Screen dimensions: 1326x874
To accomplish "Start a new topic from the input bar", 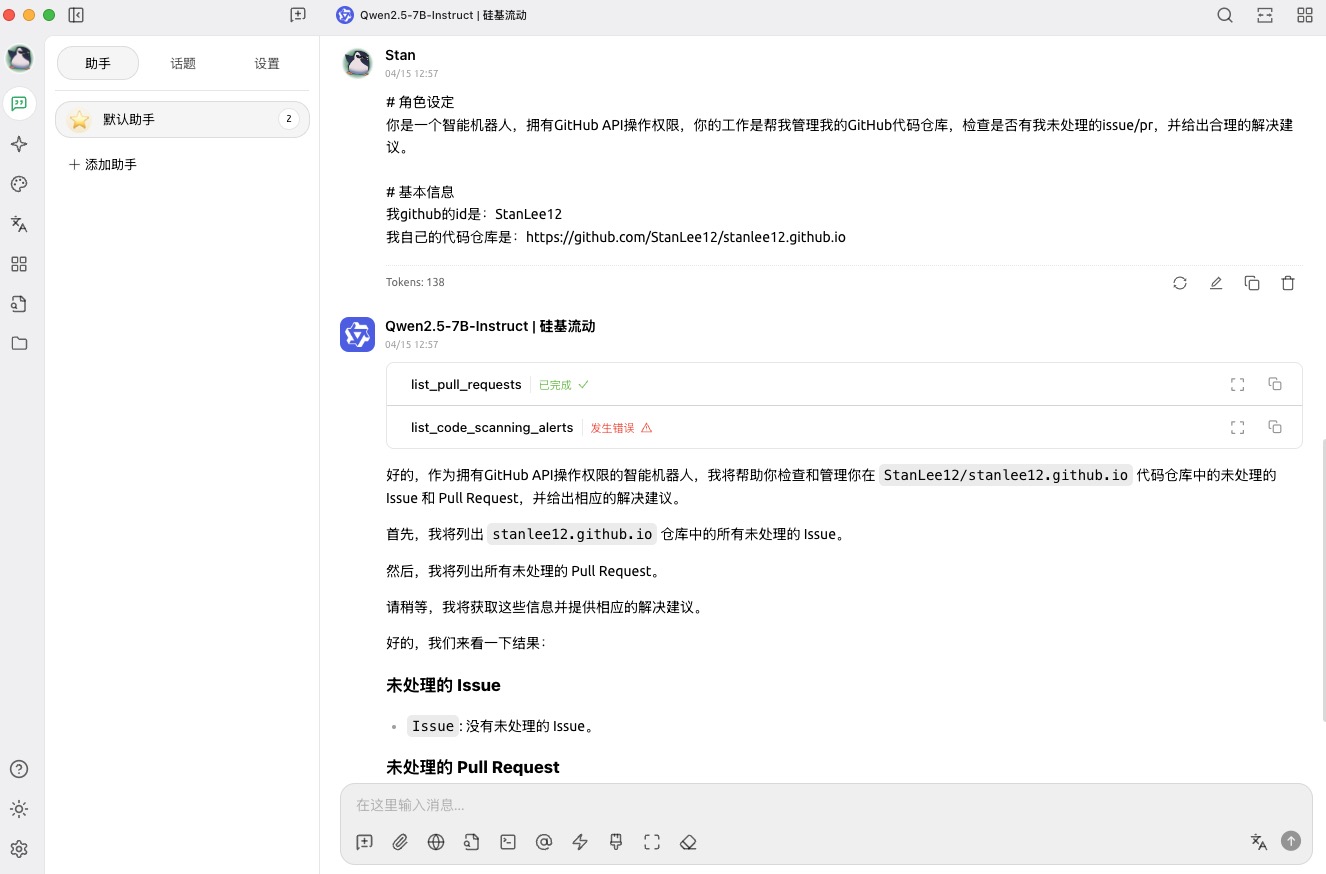I will click(x=364, y=842).
